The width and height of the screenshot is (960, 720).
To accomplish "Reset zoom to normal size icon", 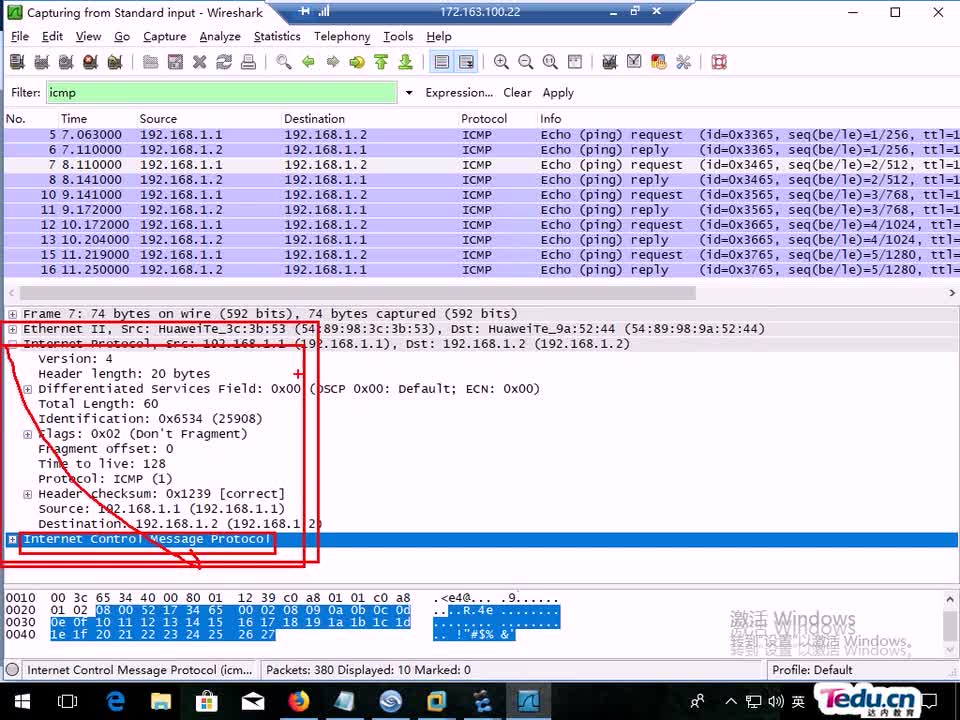I will tap(550, 62).
